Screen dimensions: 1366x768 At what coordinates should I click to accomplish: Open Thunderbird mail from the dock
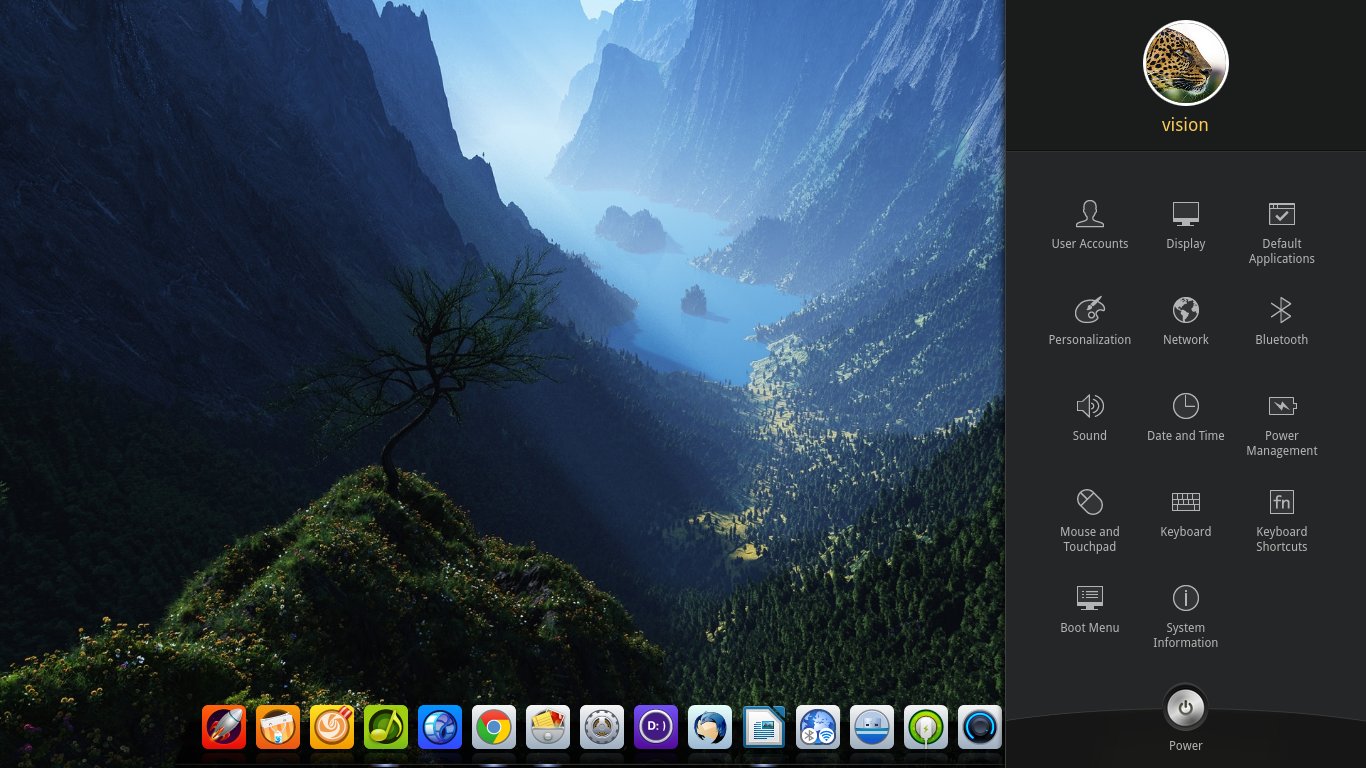[710, 727]
